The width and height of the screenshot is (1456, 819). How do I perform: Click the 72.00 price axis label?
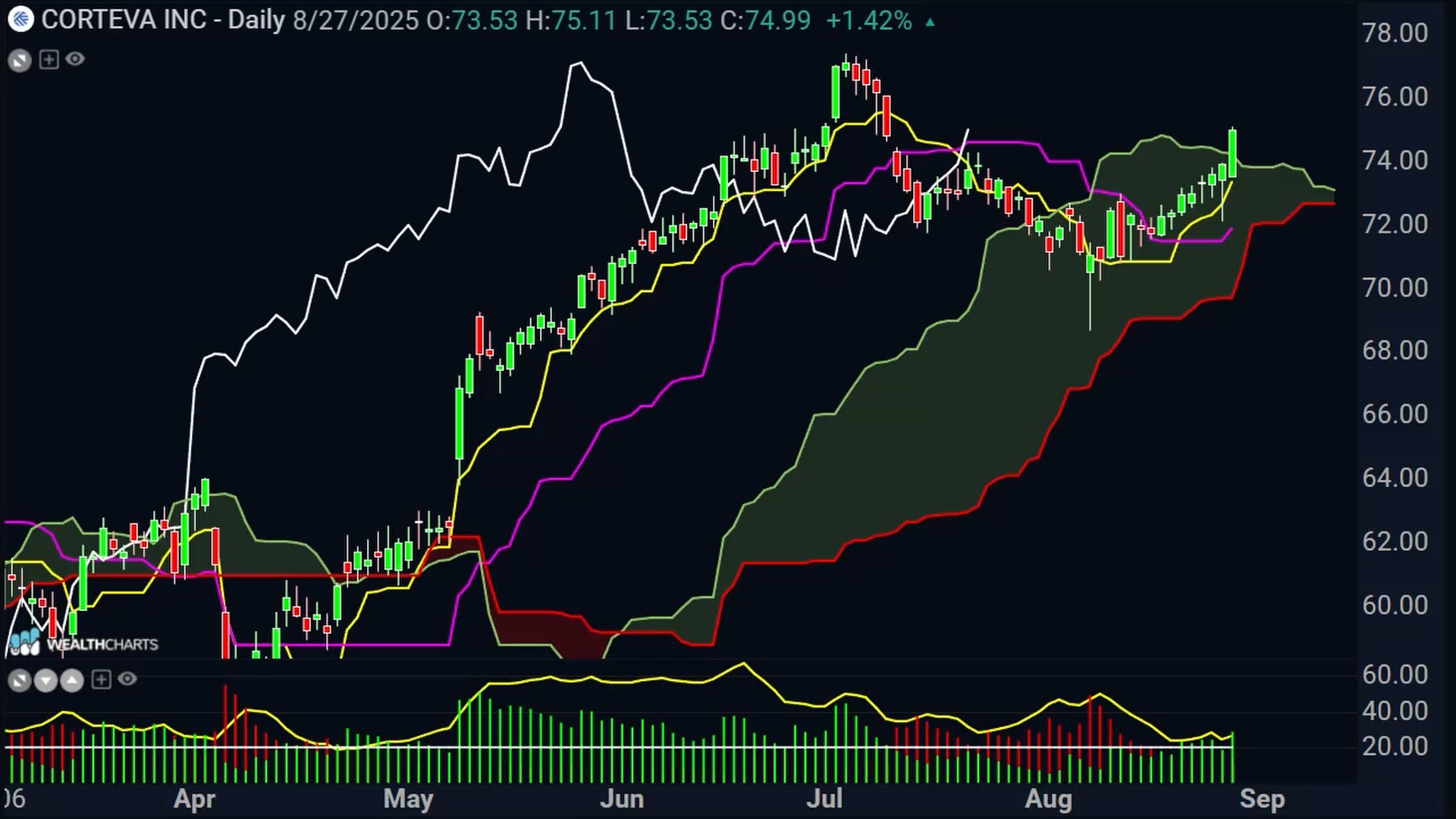click(1395, 224)
